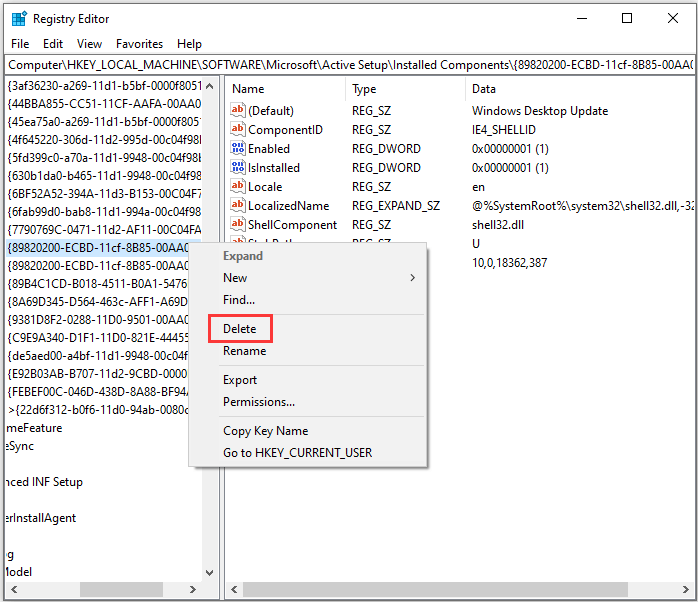Select the {630b1da0-b465-11d1-9948 key
This screenshot has height=602, width=698.
click(105, 175)
